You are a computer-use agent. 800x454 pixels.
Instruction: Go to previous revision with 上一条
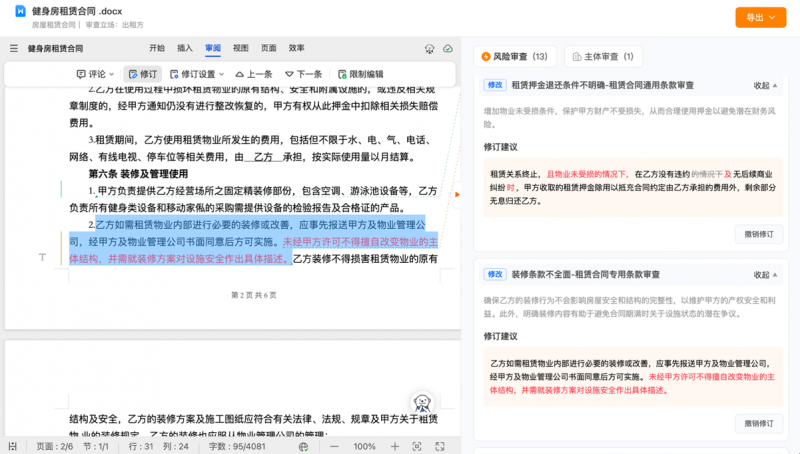(254, 74)
